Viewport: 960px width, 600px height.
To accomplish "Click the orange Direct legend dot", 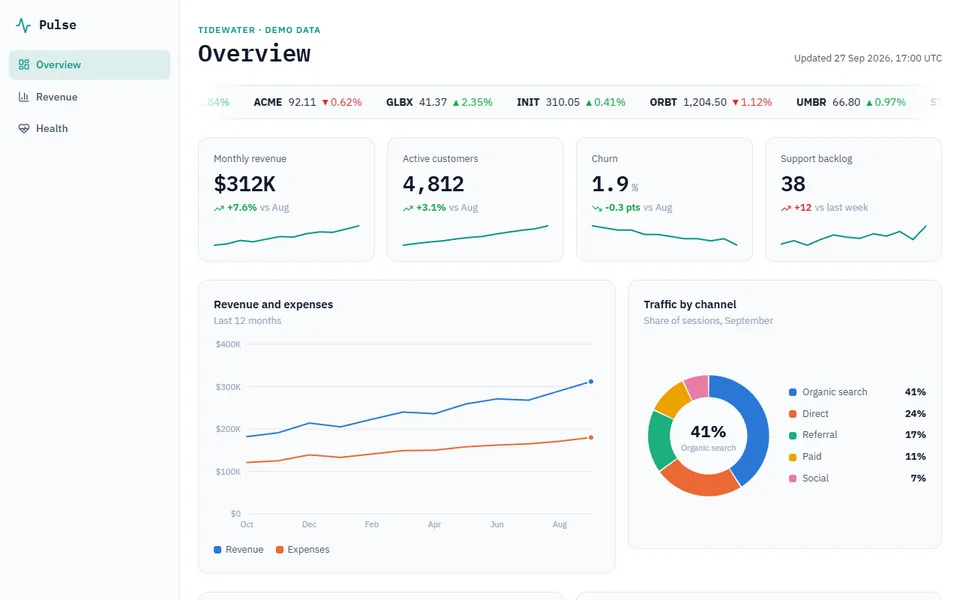I will (x=793, y=414).
